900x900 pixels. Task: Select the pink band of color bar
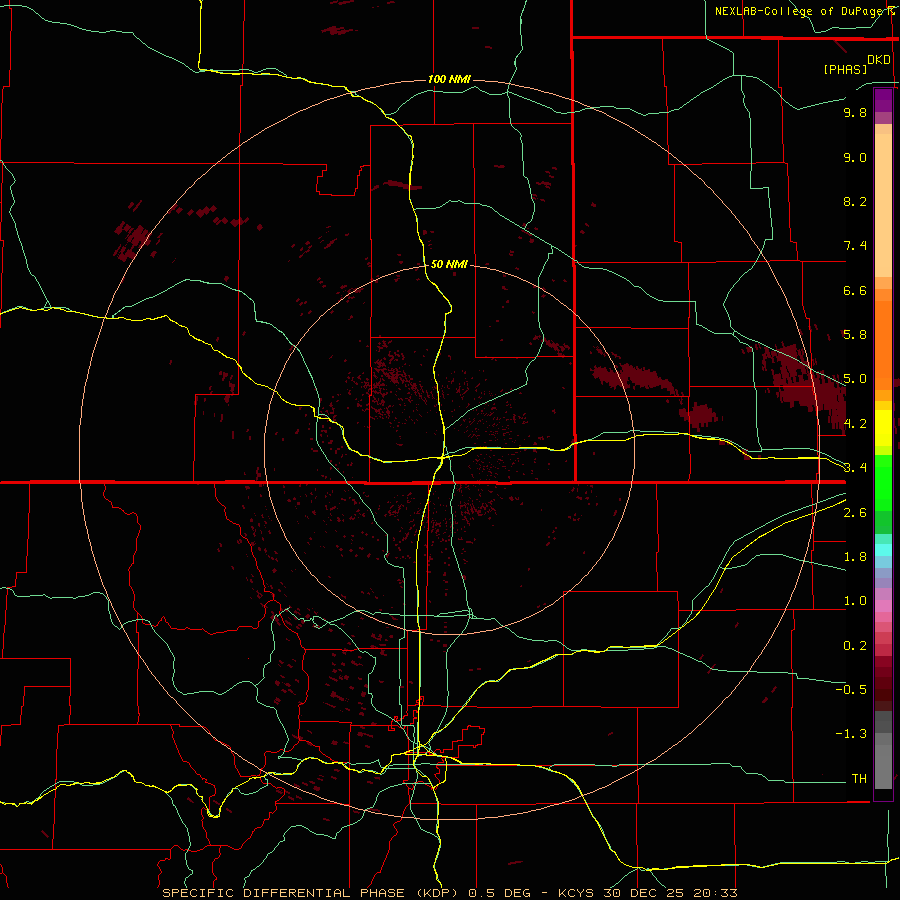pyautogui.click(x=883, y=606)
